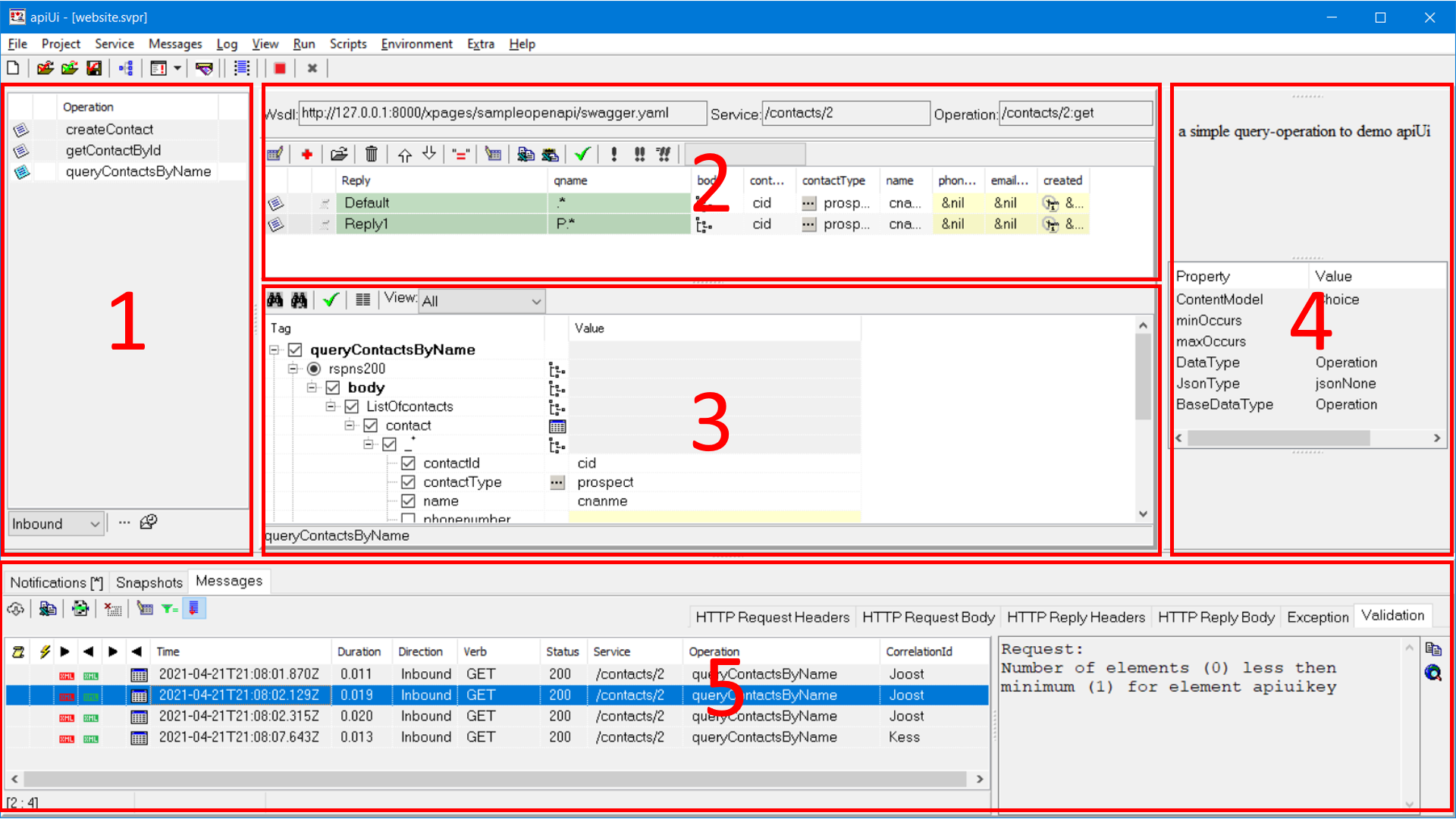Screen dimensions: 1456x819
Task: Click the clear log icon with red X in Messages toolbar
Action: click(x=113, y=608)
